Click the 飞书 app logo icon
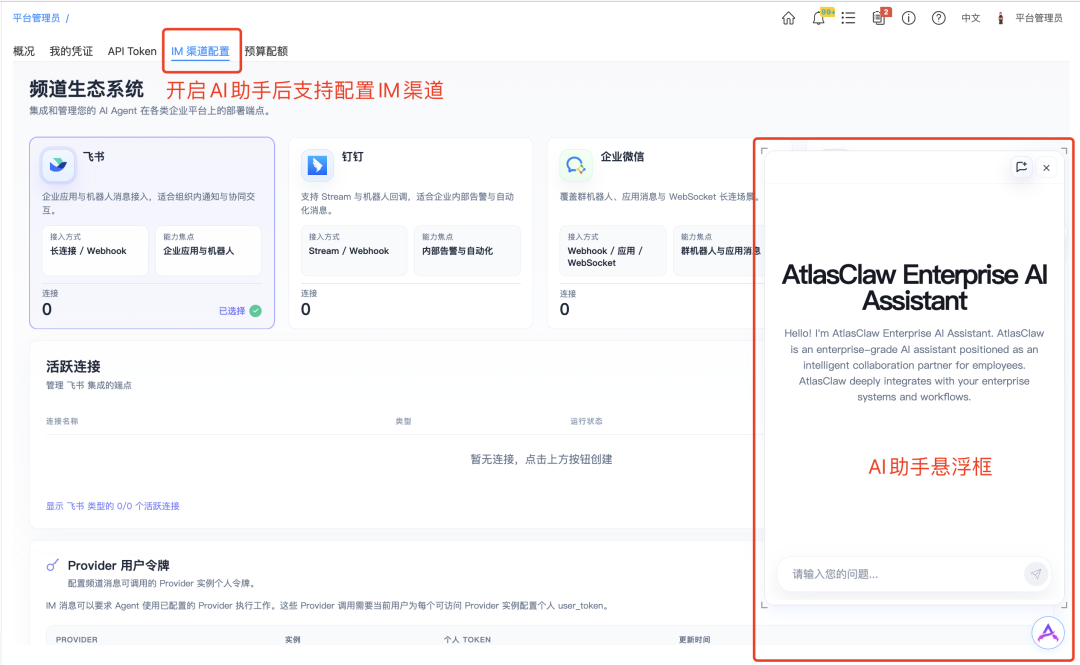The height and width of the screenshot is (665, 1080). point(58,165)
